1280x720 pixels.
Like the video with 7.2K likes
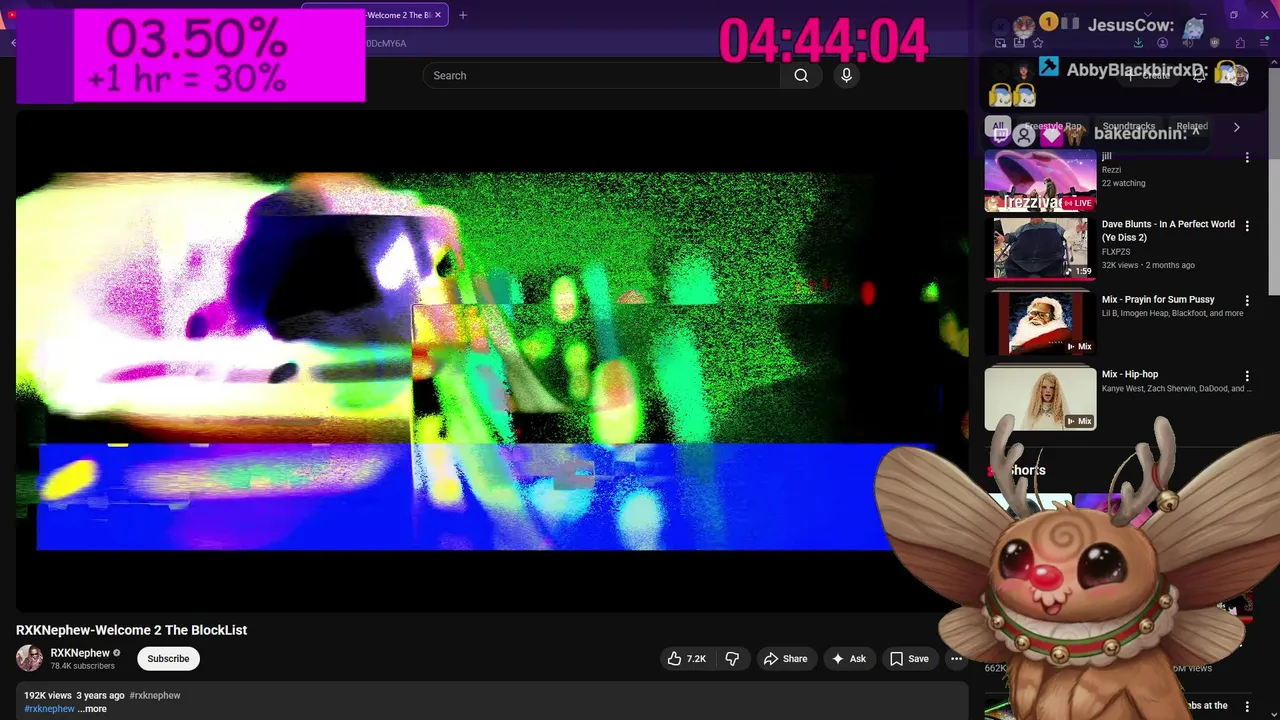(x=686, y=658)
